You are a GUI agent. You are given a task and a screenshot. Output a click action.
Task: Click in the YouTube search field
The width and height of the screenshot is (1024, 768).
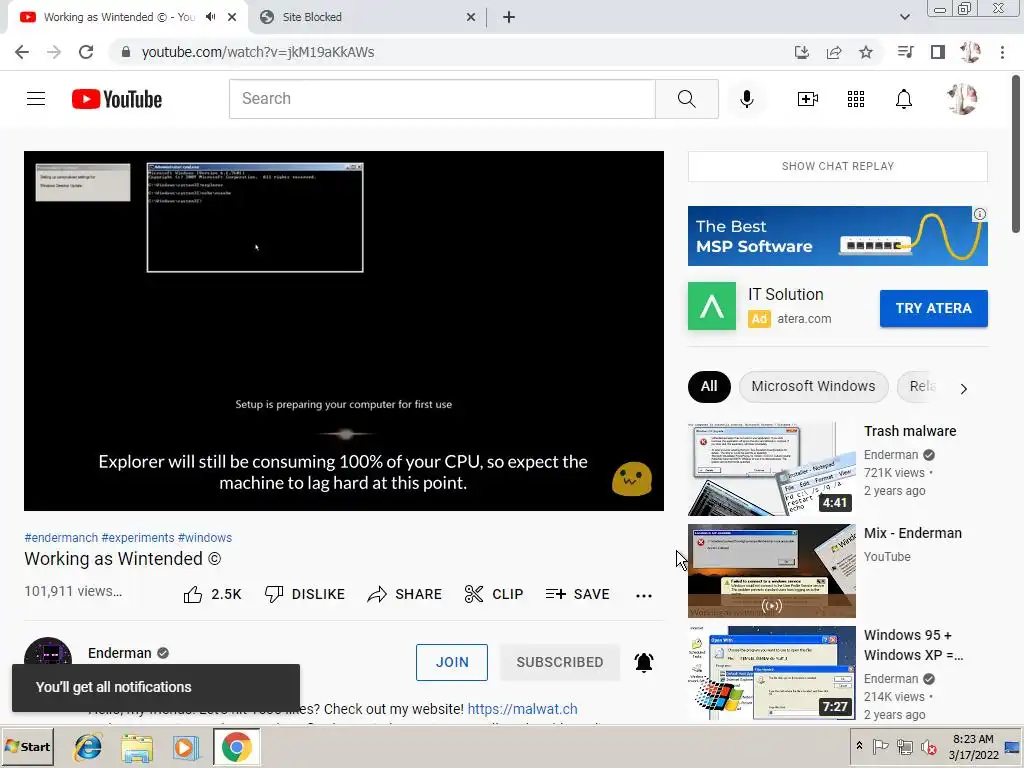(x=442, y=99)
